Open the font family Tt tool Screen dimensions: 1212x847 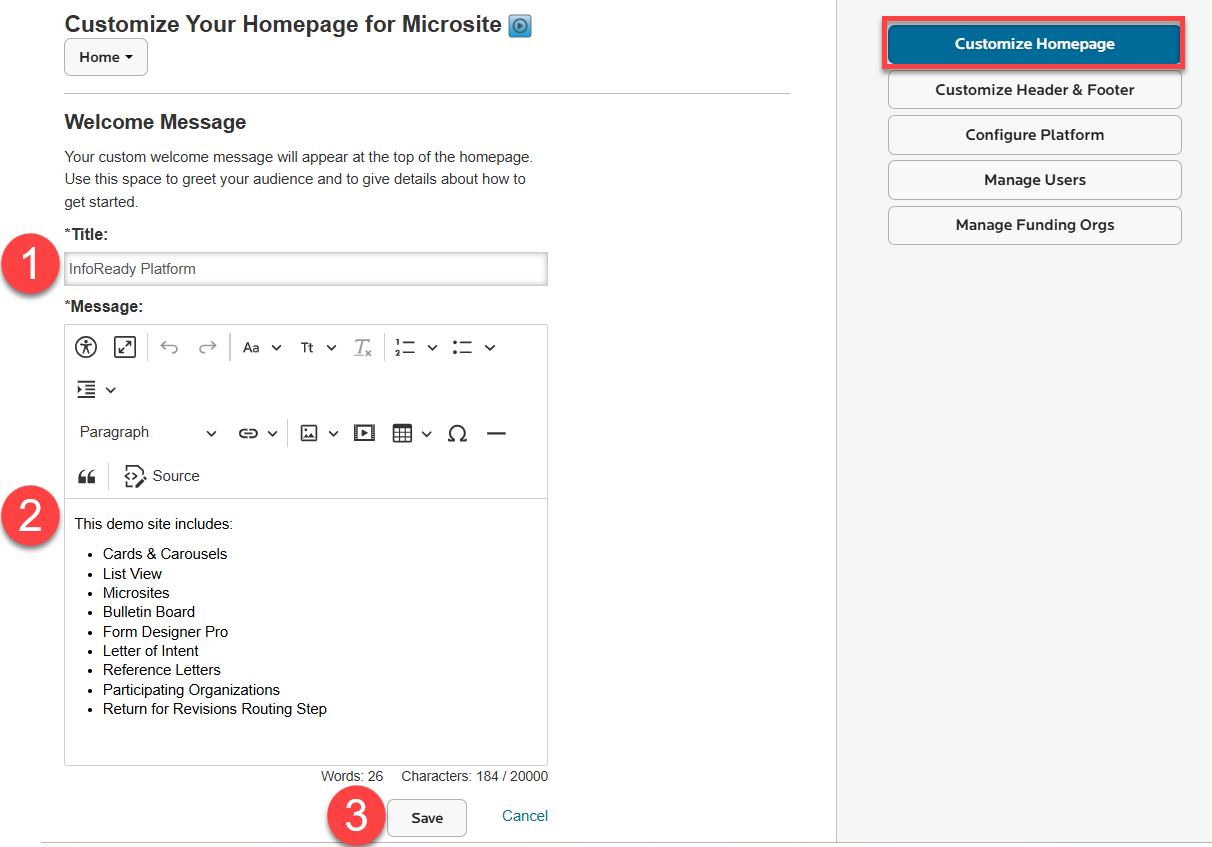307,347
